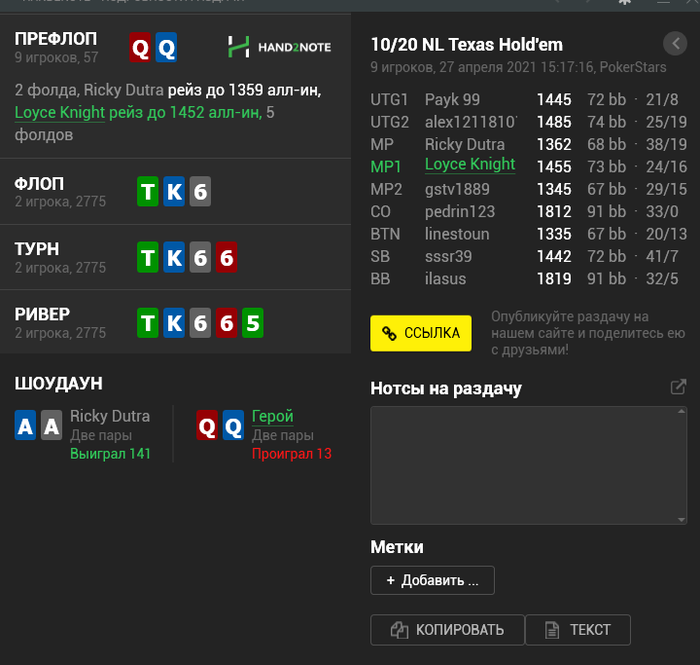The height and width of the screenshot is (665, 700).
Task: Select Ricky Dutra in the MP row
Action: click(465, 144)
